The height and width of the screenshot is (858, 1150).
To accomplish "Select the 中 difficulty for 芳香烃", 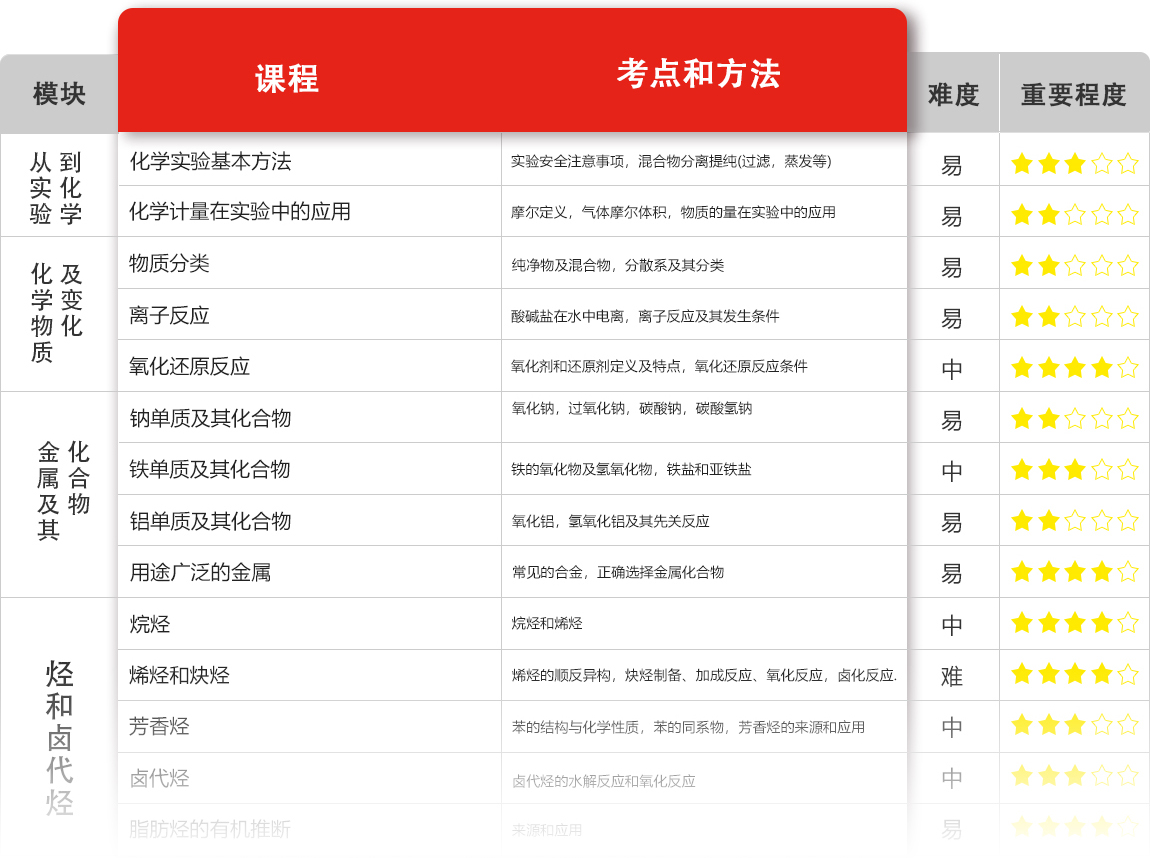I will click(x=952, y=727).
